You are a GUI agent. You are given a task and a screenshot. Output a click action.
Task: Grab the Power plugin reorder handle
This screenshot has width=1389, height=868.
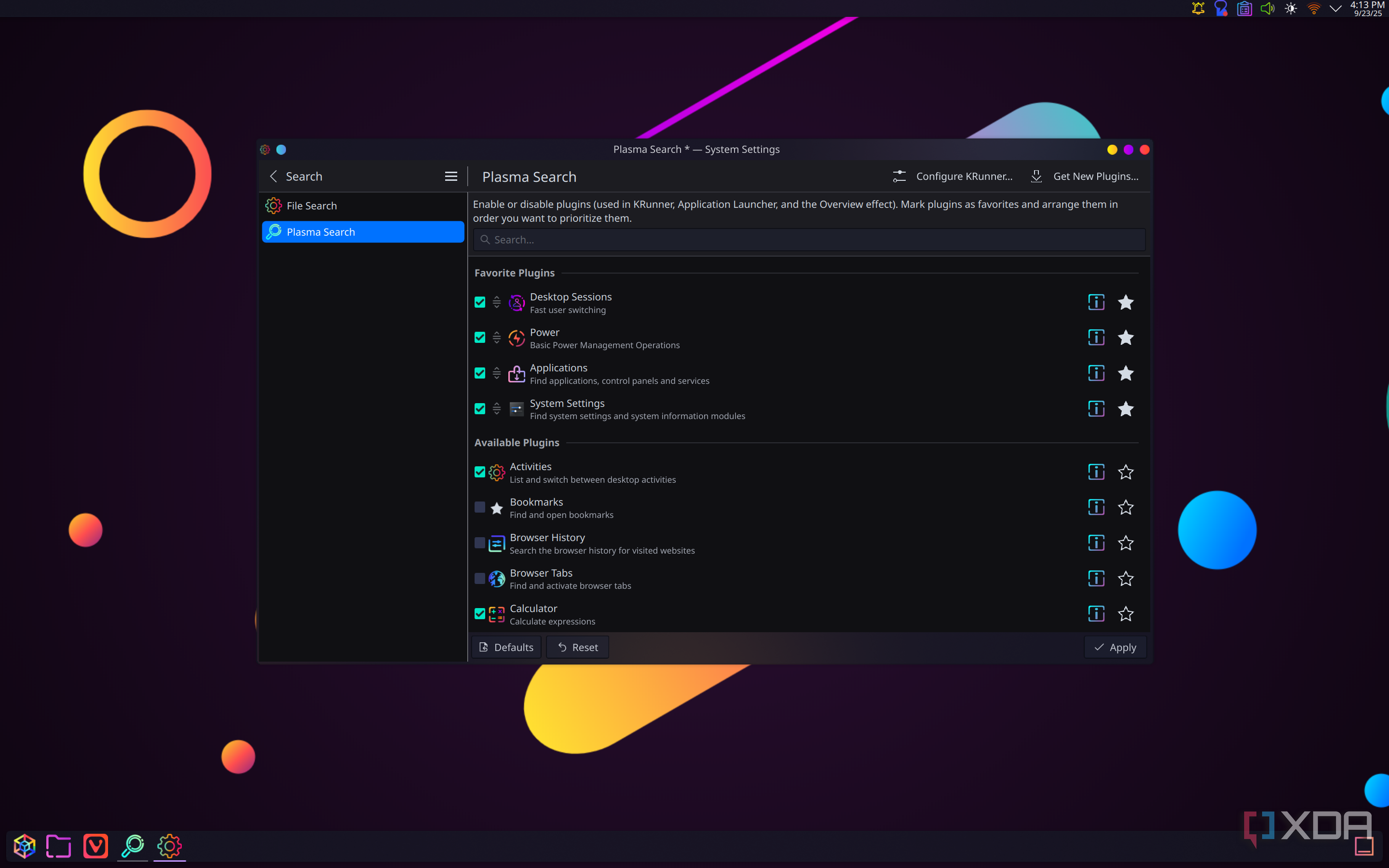click(496, 338)
